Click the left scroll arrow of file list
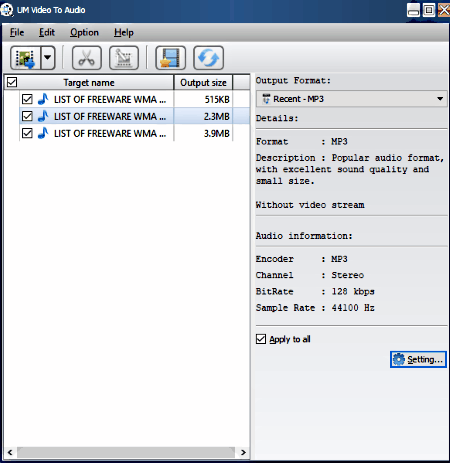 click(x=10, y=452)
